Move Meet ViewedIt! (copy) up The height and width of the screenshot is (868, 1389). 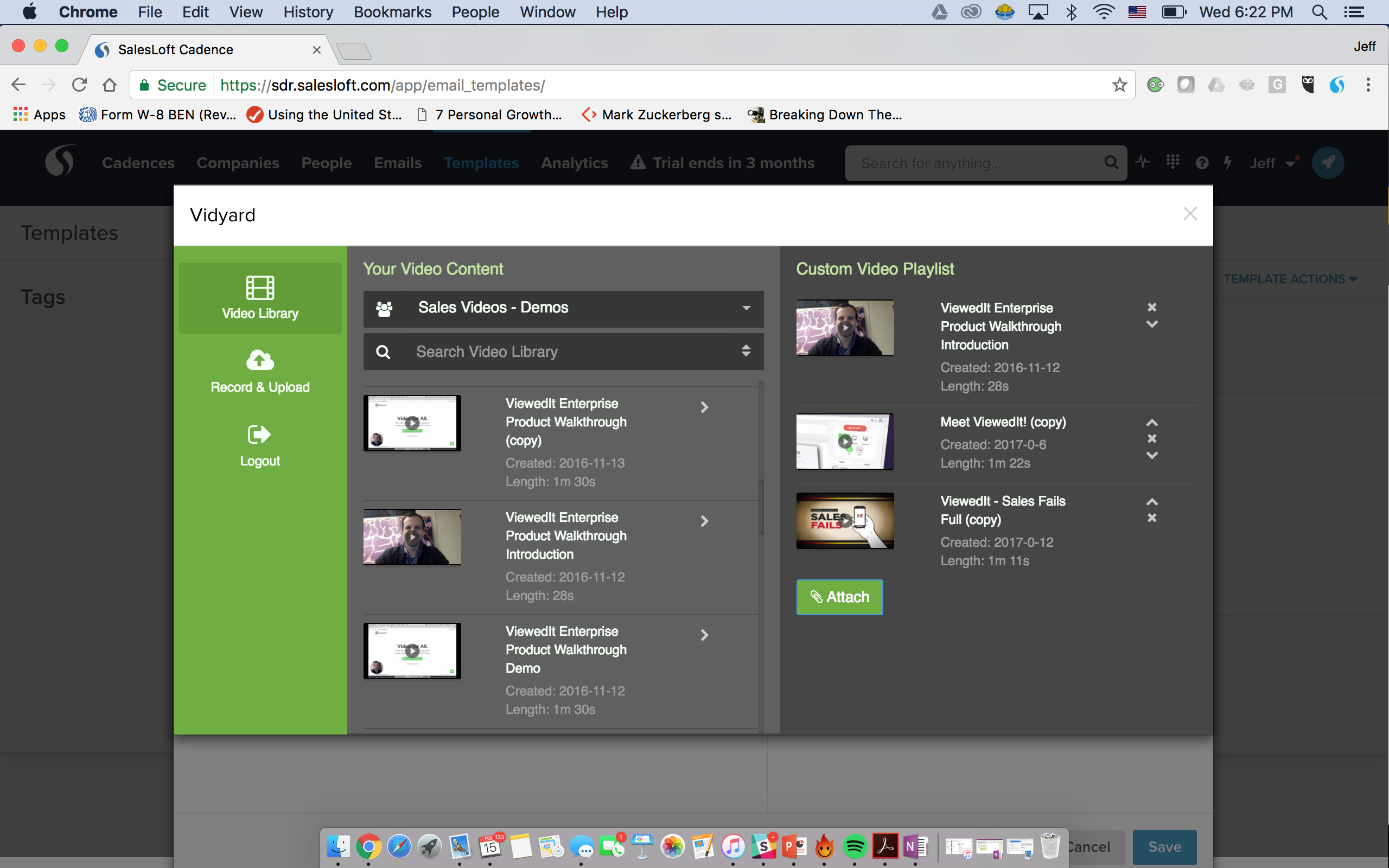1151,423
